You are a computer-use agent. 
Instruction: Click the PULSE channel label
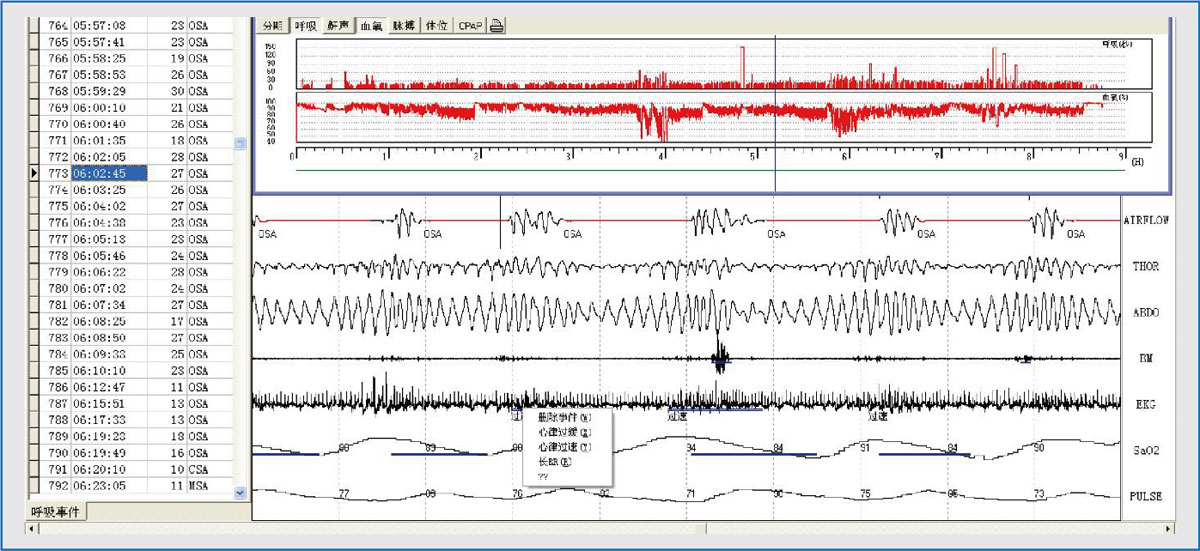click(1146, 496)
